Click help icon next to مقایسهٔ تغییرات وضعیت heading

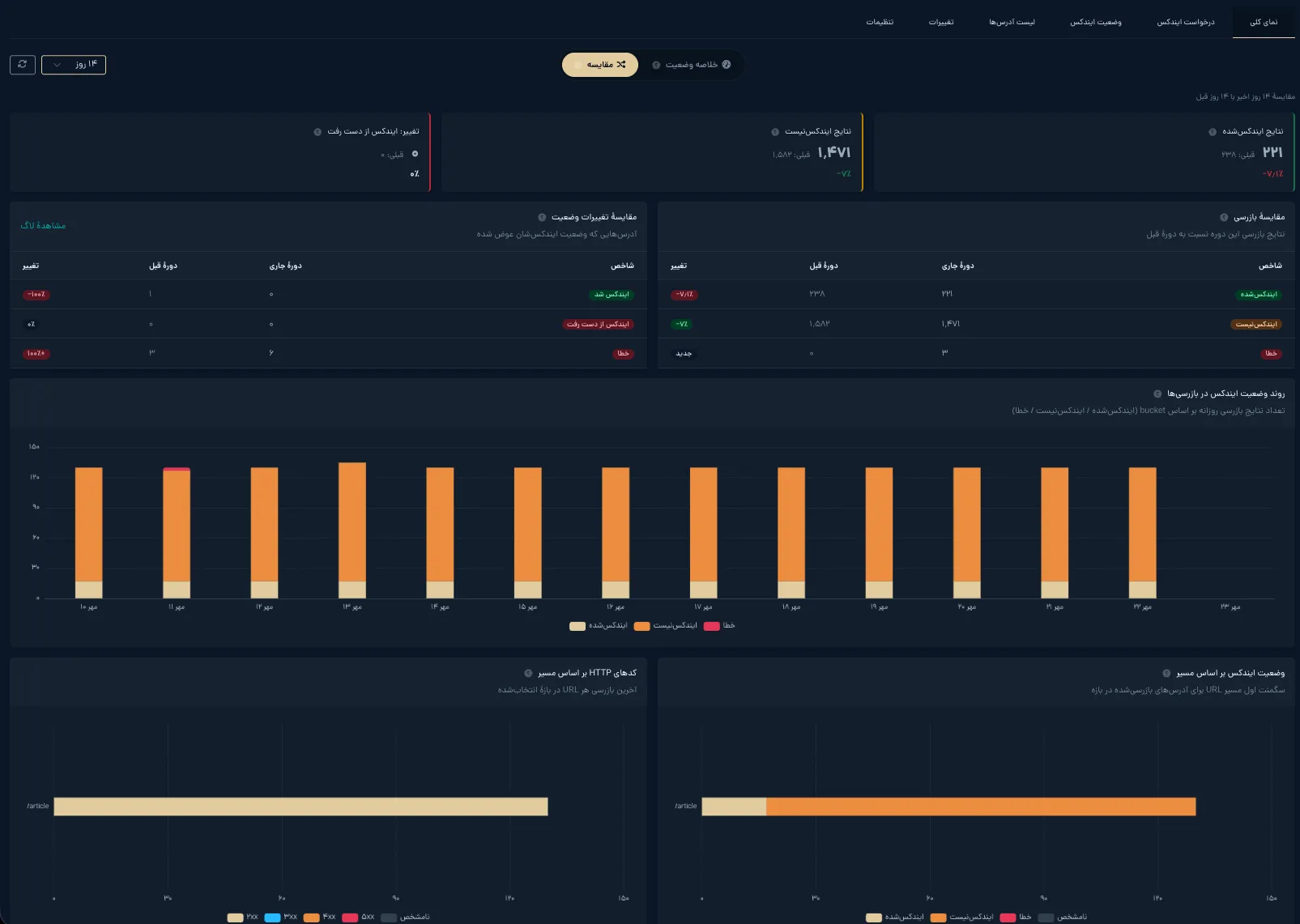coord(542,217)
